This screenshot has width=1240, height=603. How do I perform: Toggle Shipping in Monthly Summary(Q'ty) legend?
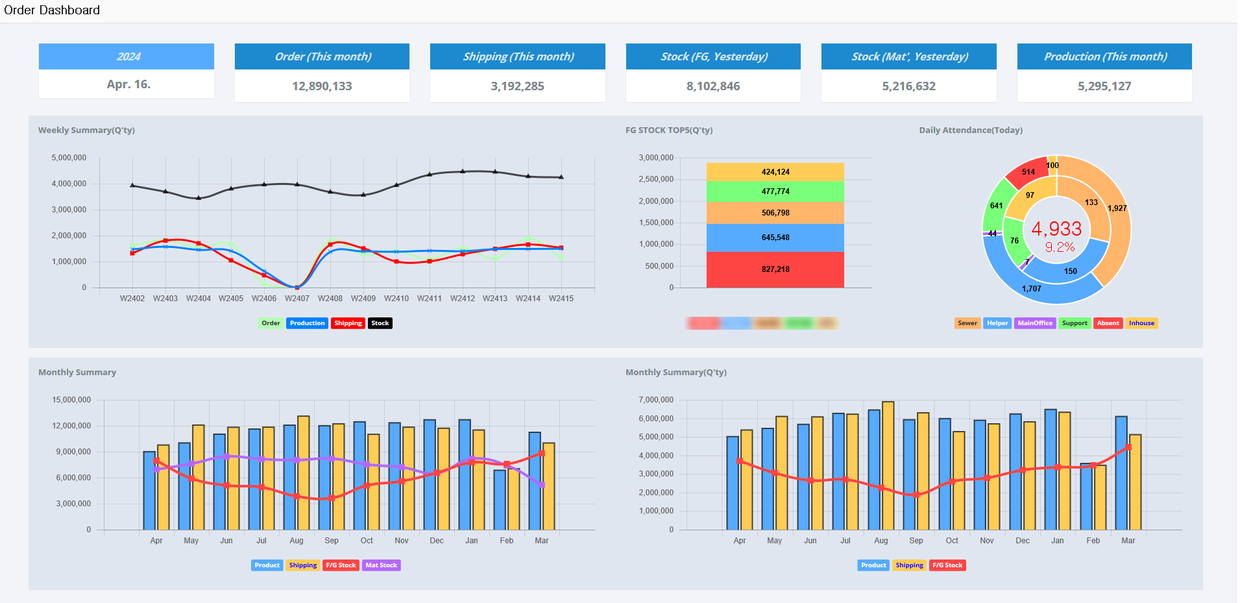(909, 565)
